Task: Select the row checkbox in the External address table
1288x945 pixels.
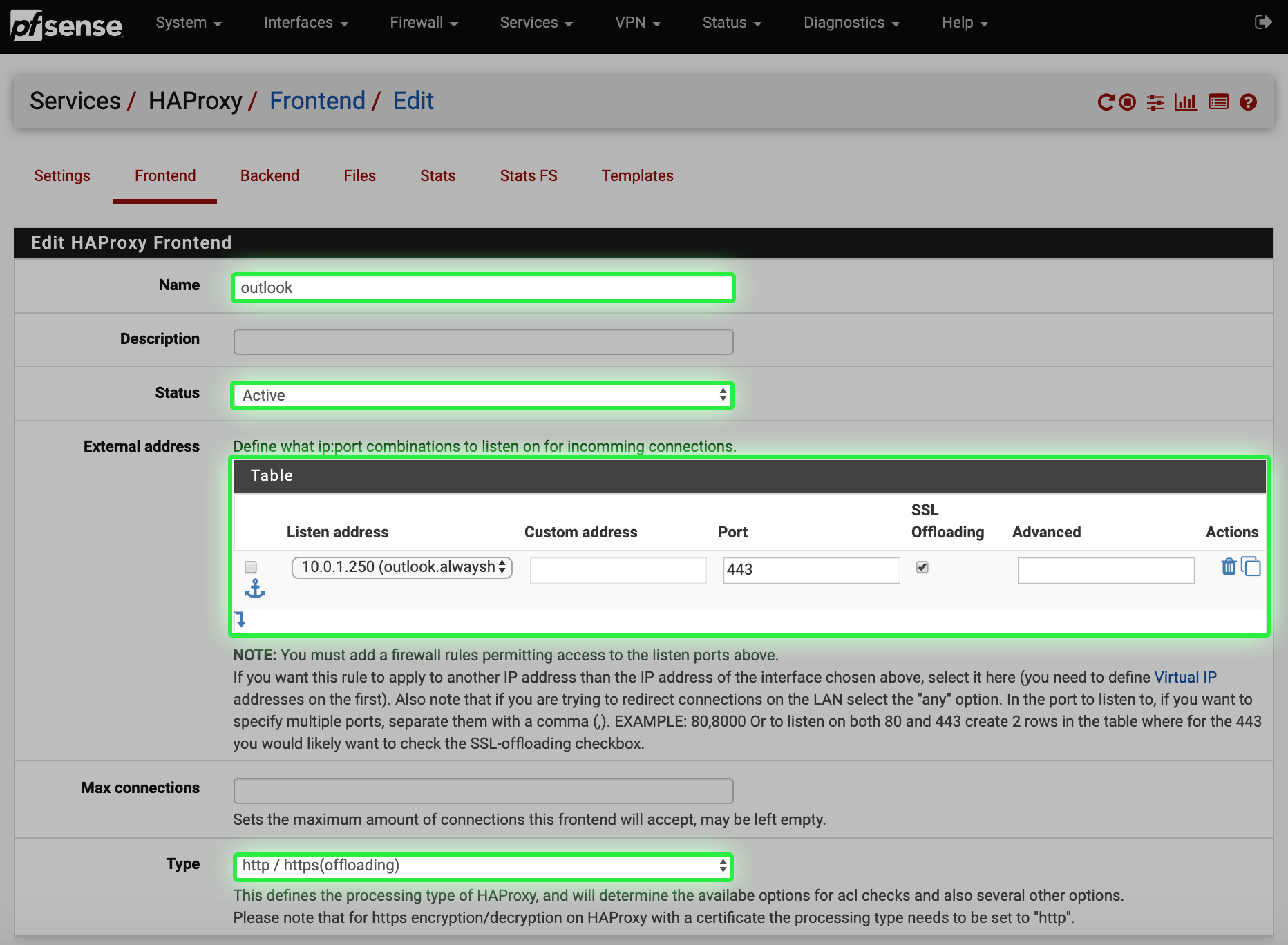Action: click(250, 567)
